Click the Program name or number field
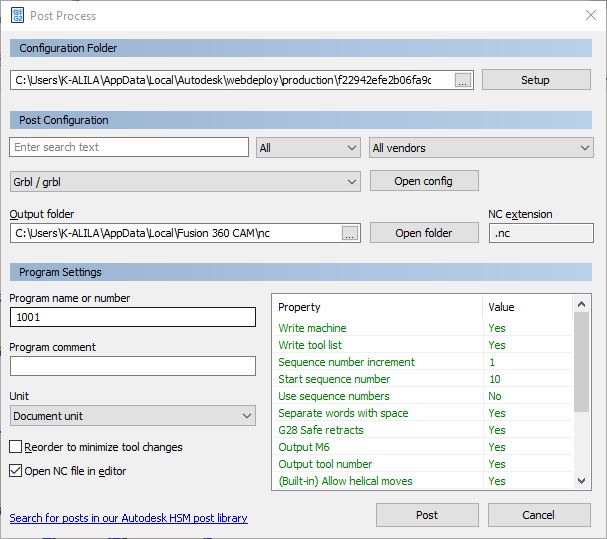607x539 pixels. coord(133,317)
